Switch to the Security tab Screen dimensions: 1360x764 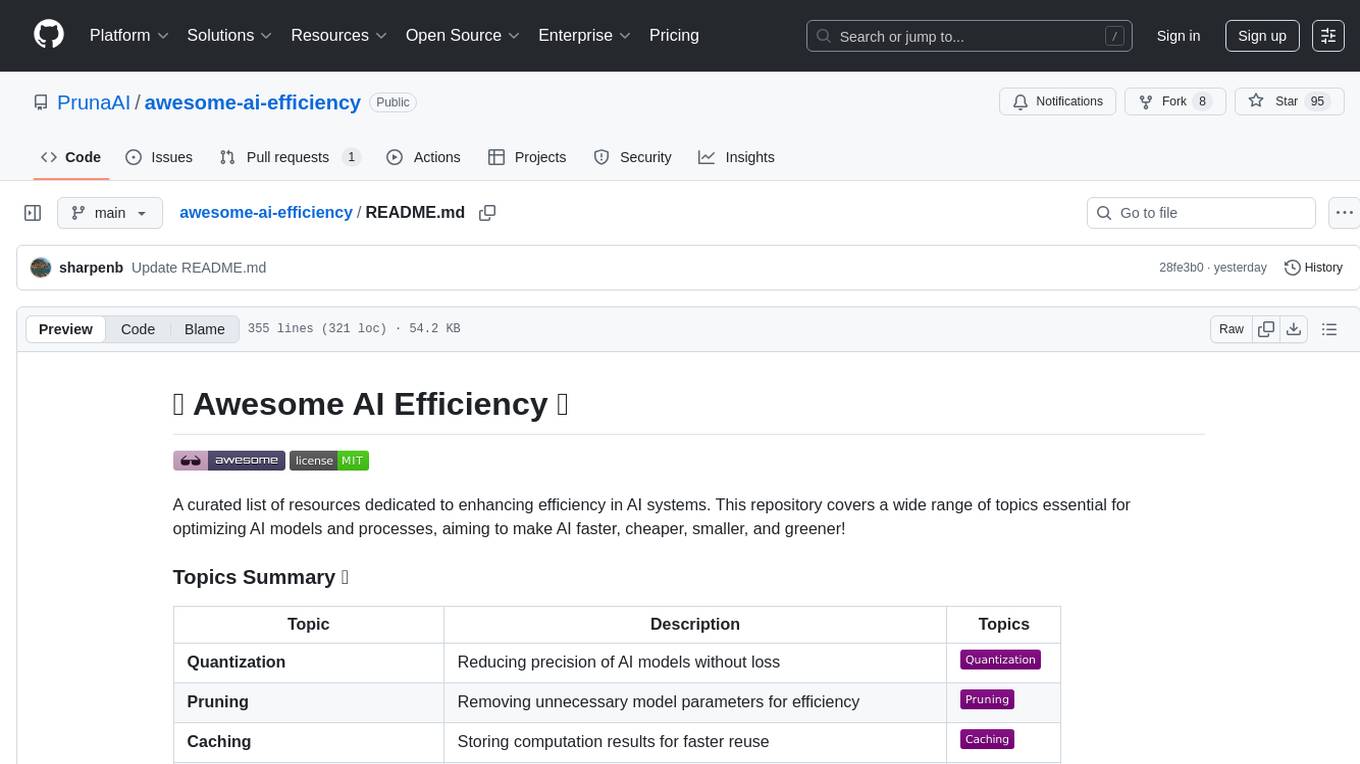632,157
